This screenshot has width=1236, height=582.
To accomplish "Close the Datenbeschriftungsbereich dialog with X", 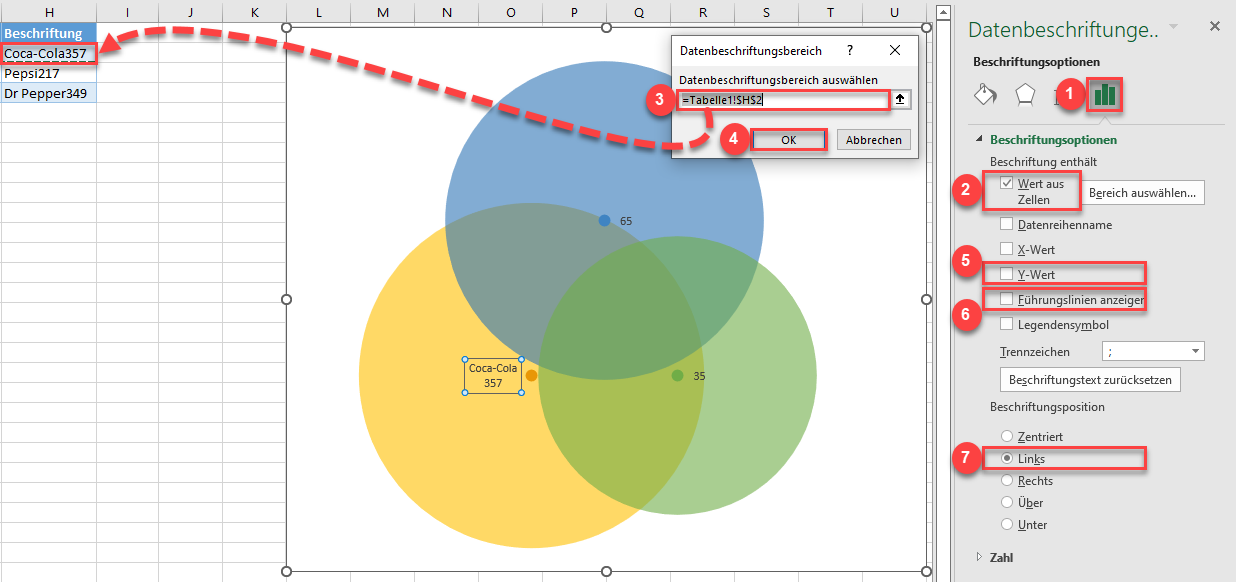I will point(895,50).
